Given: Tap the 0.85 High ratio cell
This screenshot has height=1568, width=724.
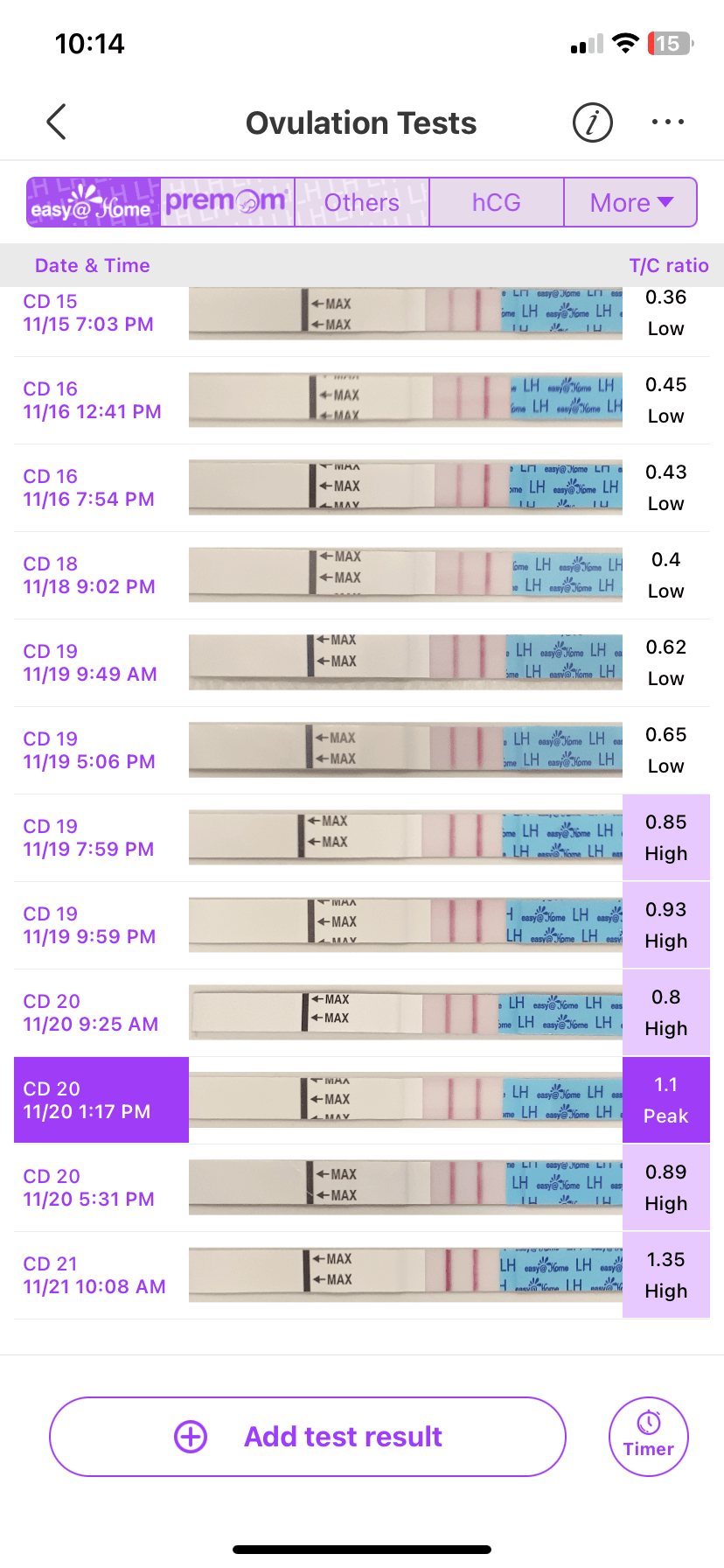Looking at the screenshot, I should click(665, 837).
